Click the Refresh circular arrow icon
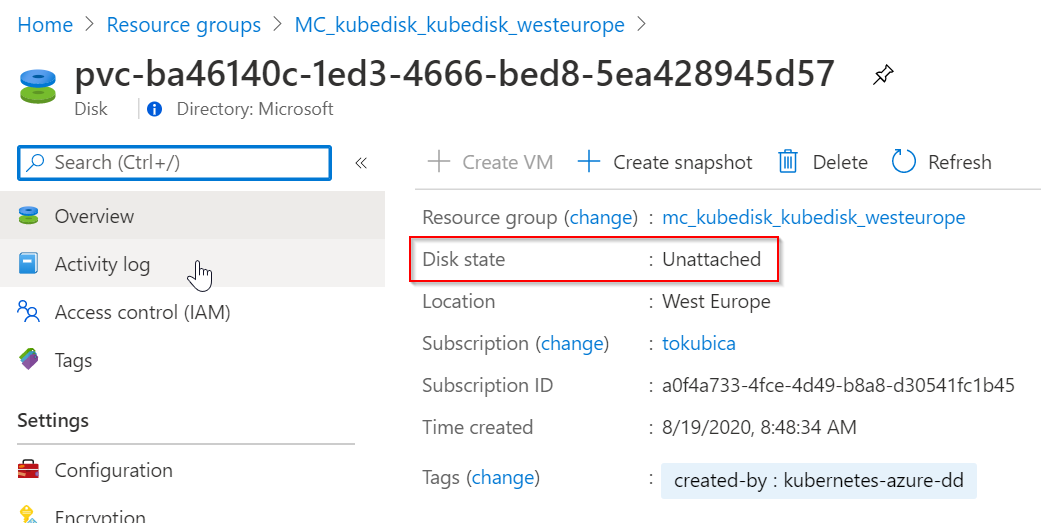1041x523 pixels. coord(904,162)
